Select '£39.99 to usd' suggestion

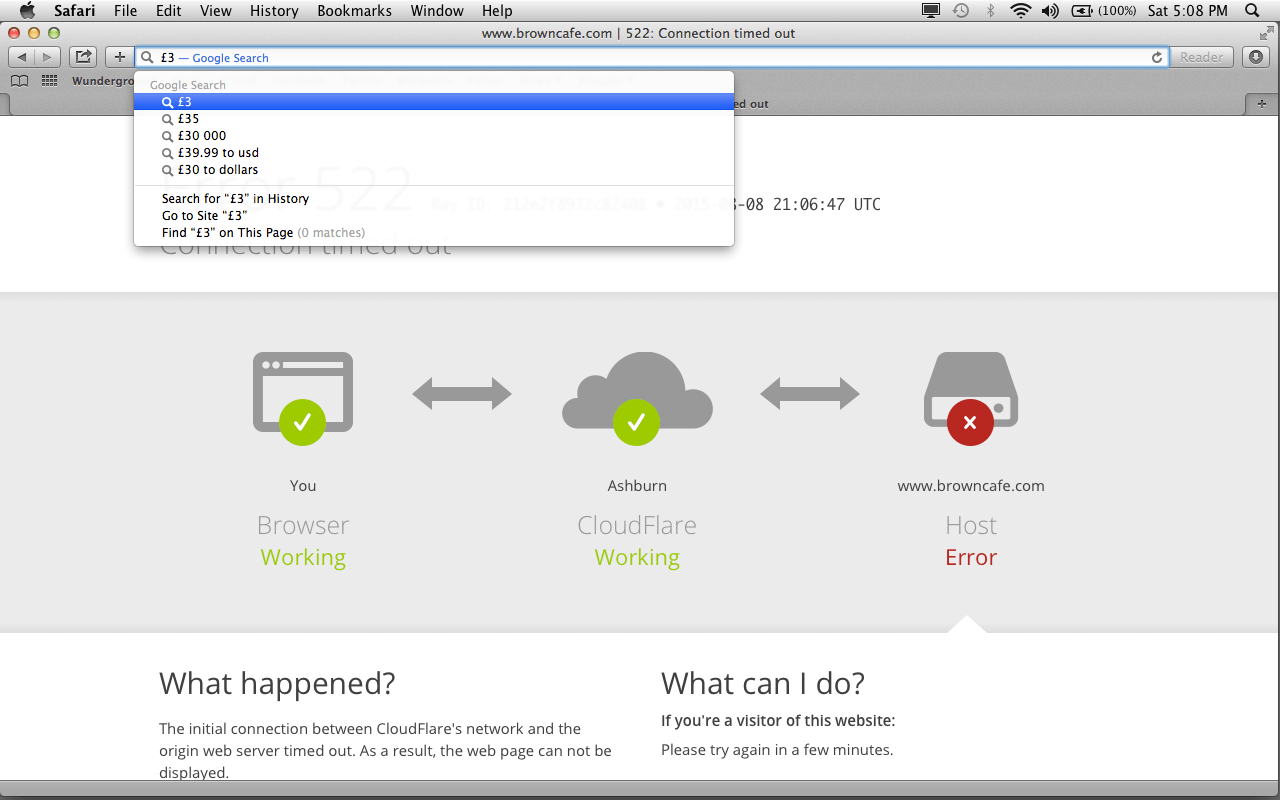434,153
